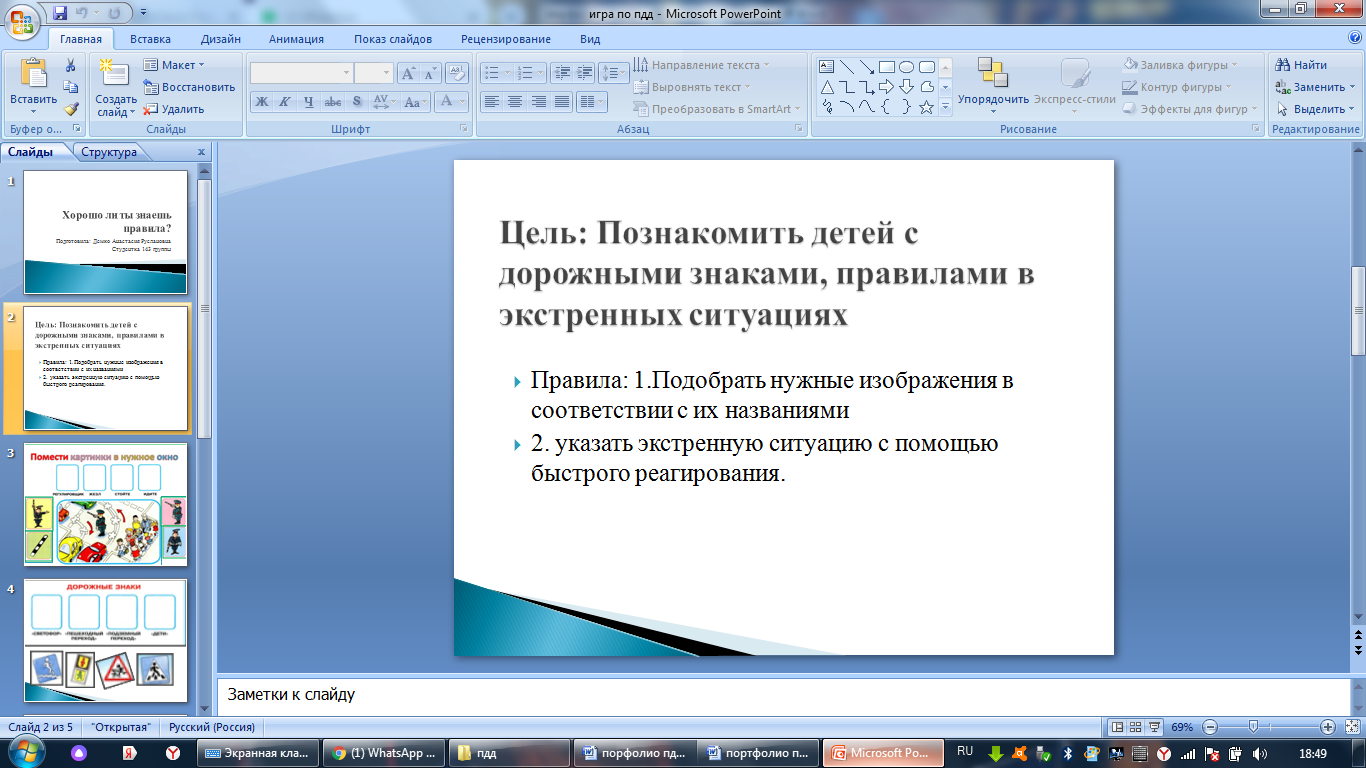This screenshot has width=1366, height=768.
Task: Switch to Структура outline pane tab
Action: click(109, 152)
